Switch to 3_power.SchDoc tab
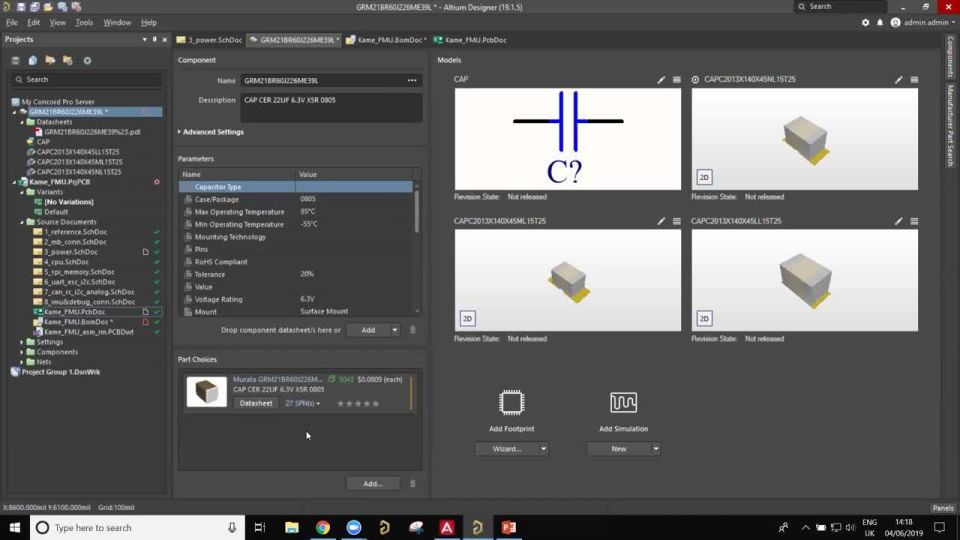Image resolution: width=960 pixels, height=540 pixels. tap(209, 40)
